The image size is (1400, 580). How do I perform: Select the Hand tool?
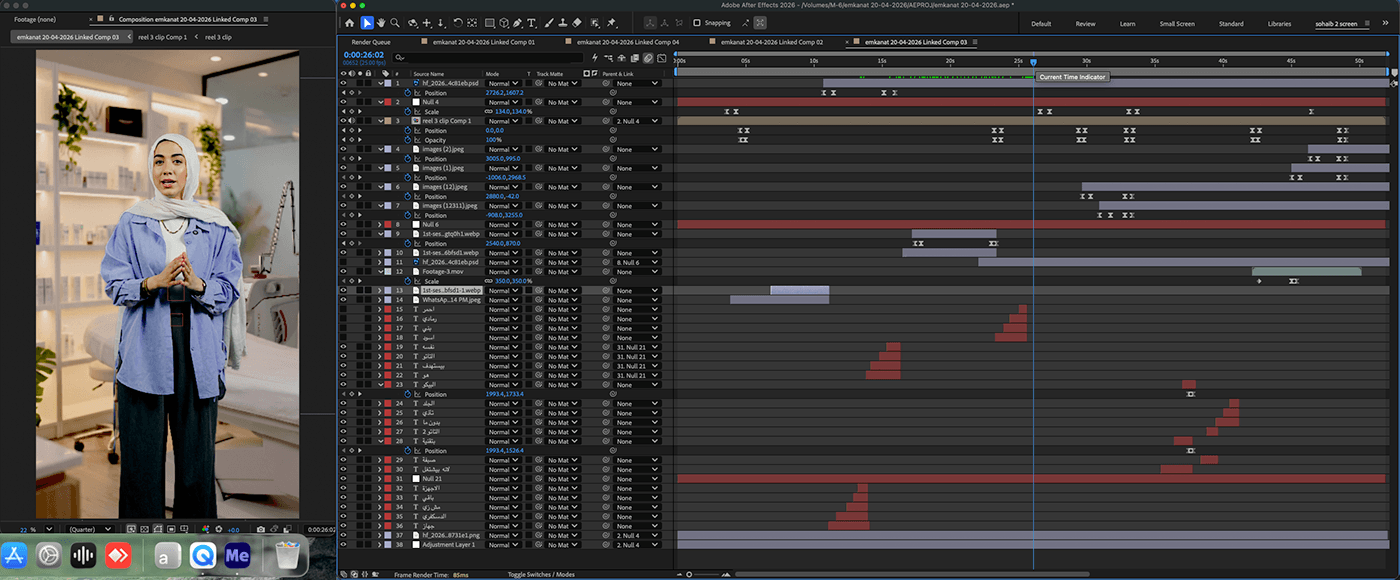pyautogui.click(x=381, y=23)
